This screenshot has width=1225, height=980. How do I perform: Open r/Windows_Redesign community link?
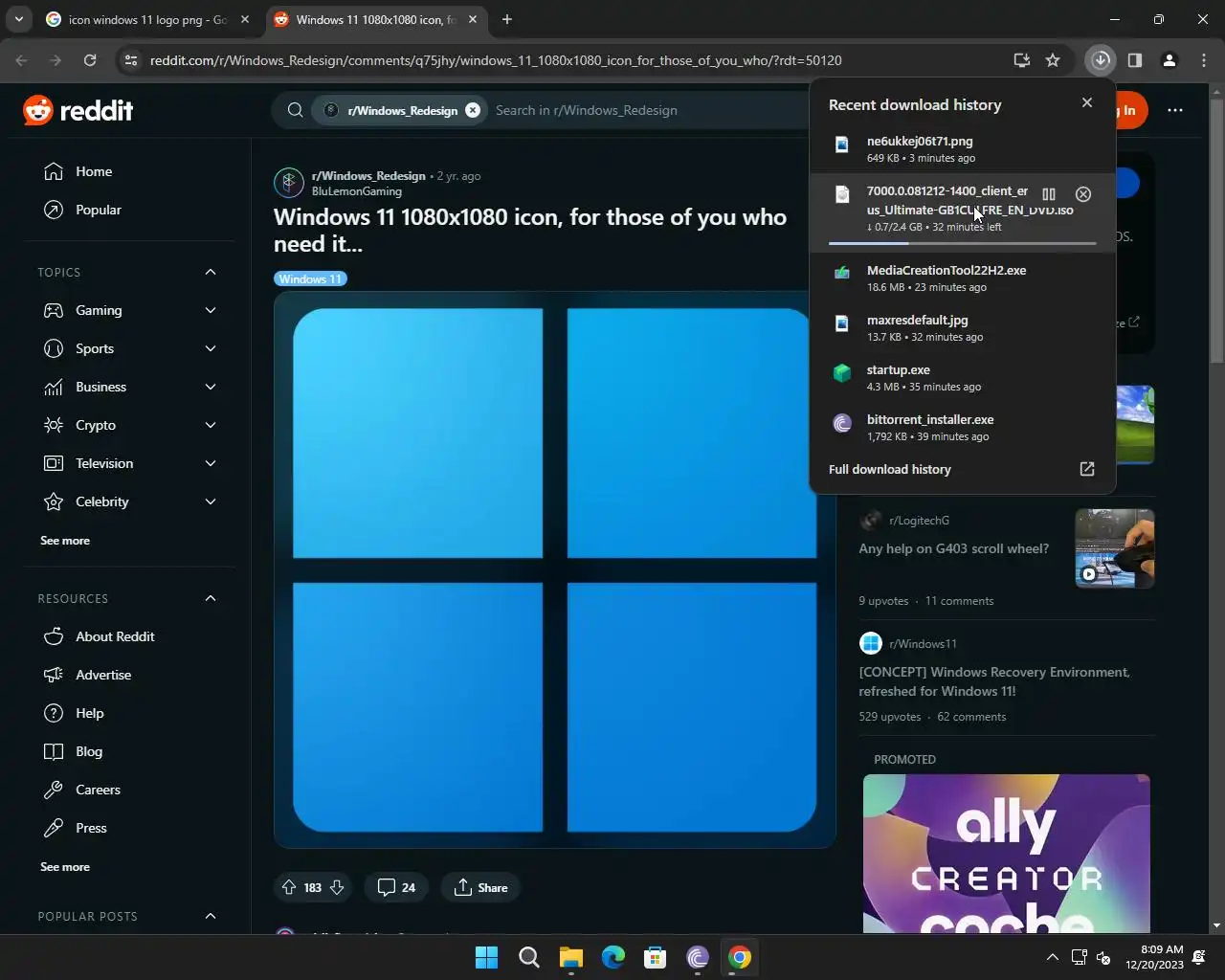click(368, 176)
